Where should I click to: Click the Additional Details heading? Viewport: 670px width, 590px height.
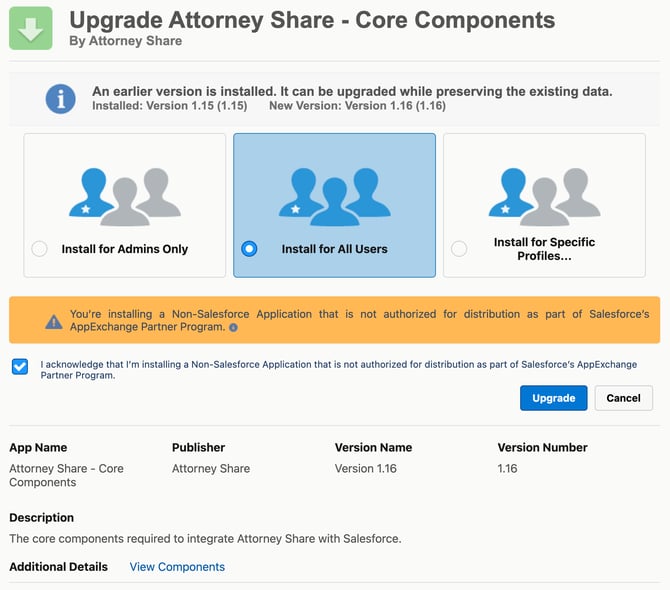pyautogui.click(x=58, y=567)
